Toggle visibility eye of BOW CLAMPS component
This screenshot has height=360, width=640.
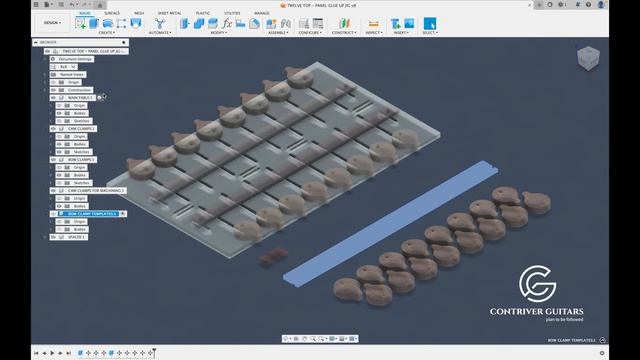point(53,160)
